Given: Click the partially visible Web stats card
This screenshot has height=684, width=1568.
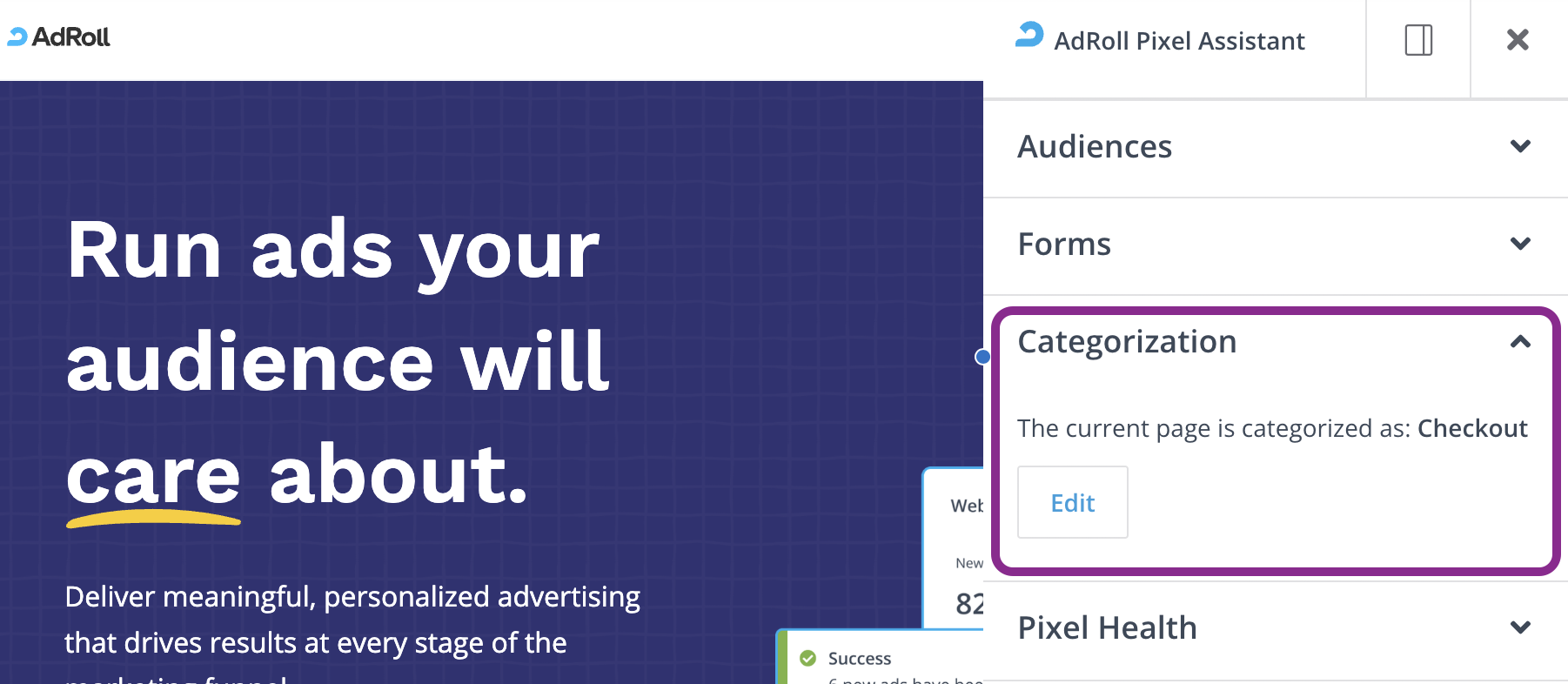Looking at the screenshot, I should 954,548.
